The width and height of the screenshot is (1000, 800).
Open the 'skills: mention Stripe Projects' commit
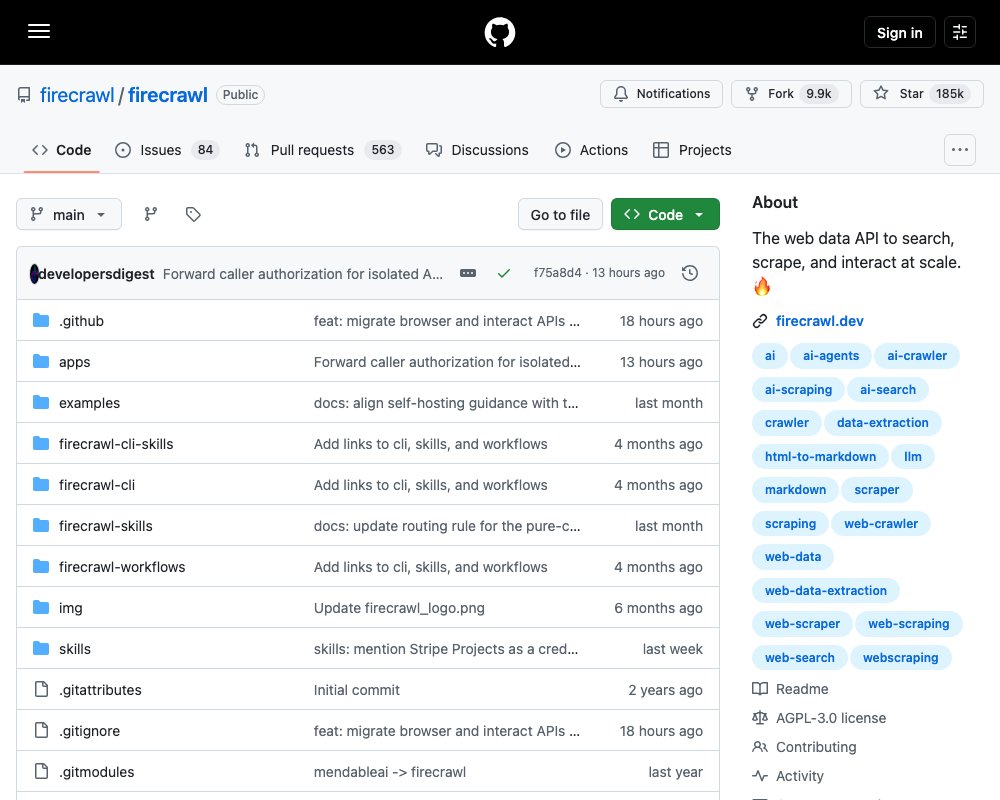point(446,649)
